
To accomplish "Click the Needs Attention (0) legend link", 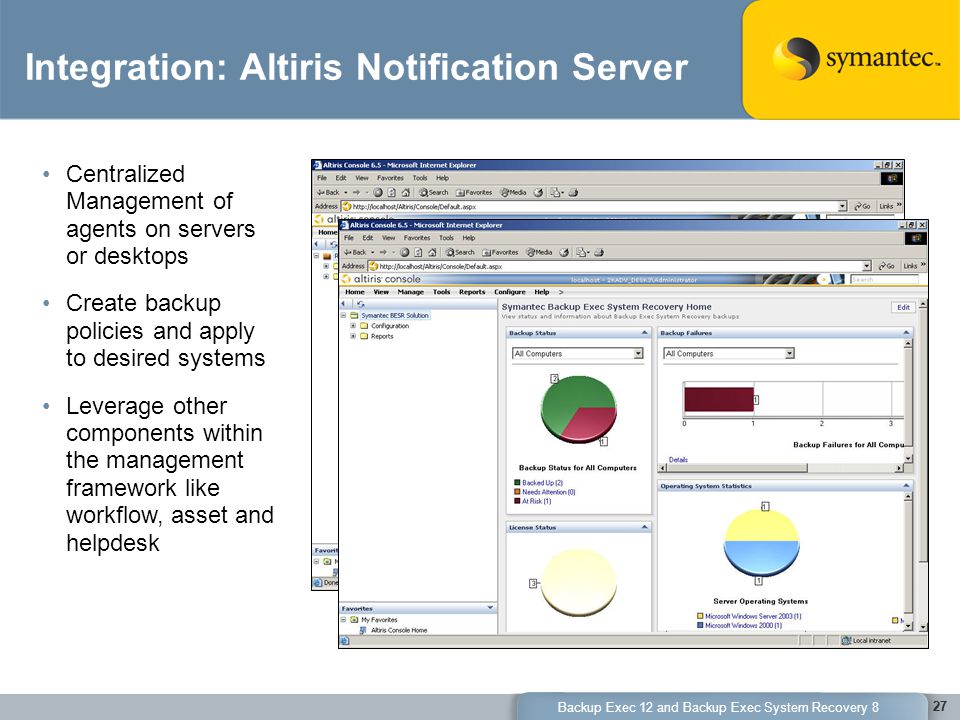I will 549,492.
